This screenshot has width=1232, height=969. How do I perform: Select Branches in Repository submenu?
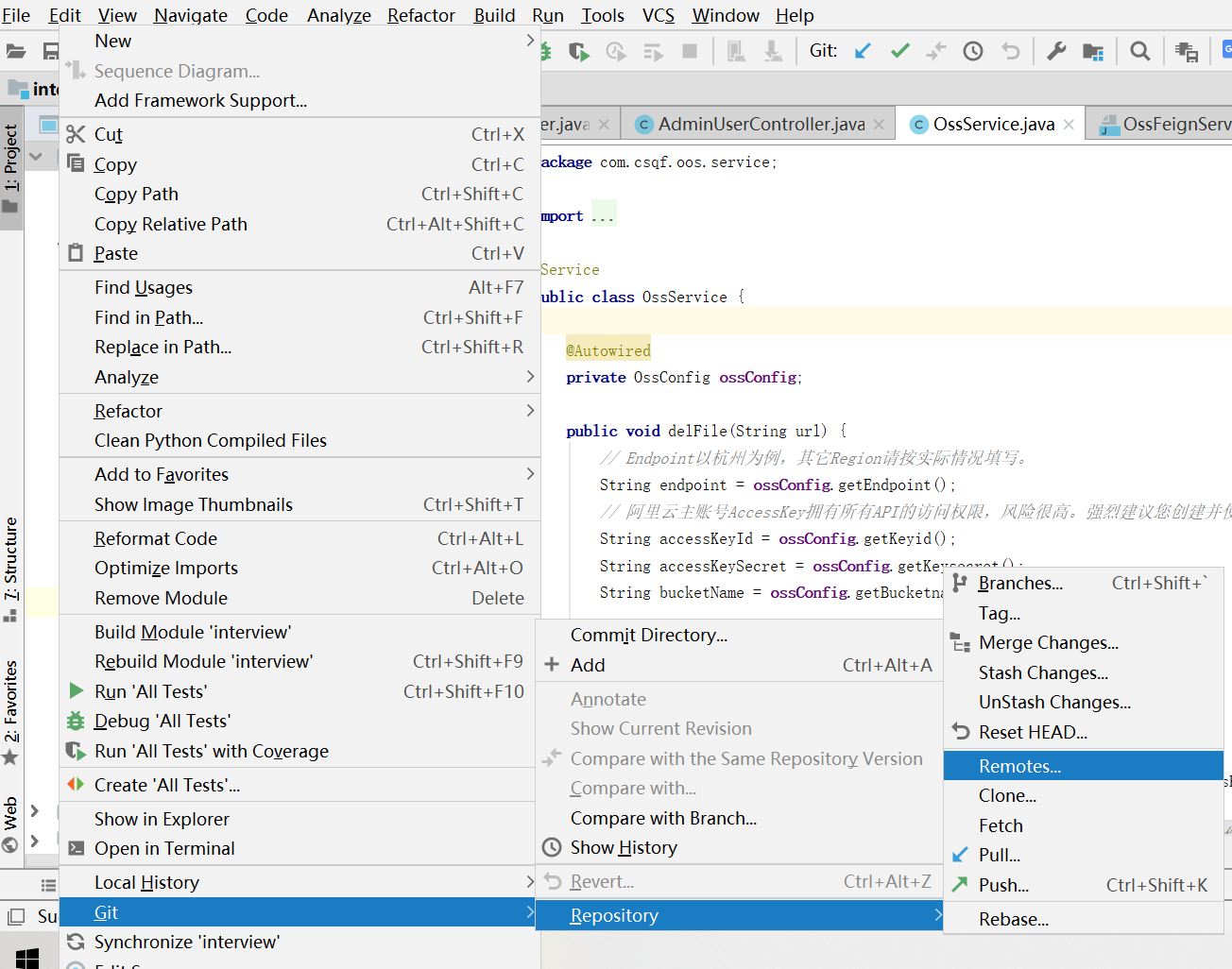point(1084,583)
